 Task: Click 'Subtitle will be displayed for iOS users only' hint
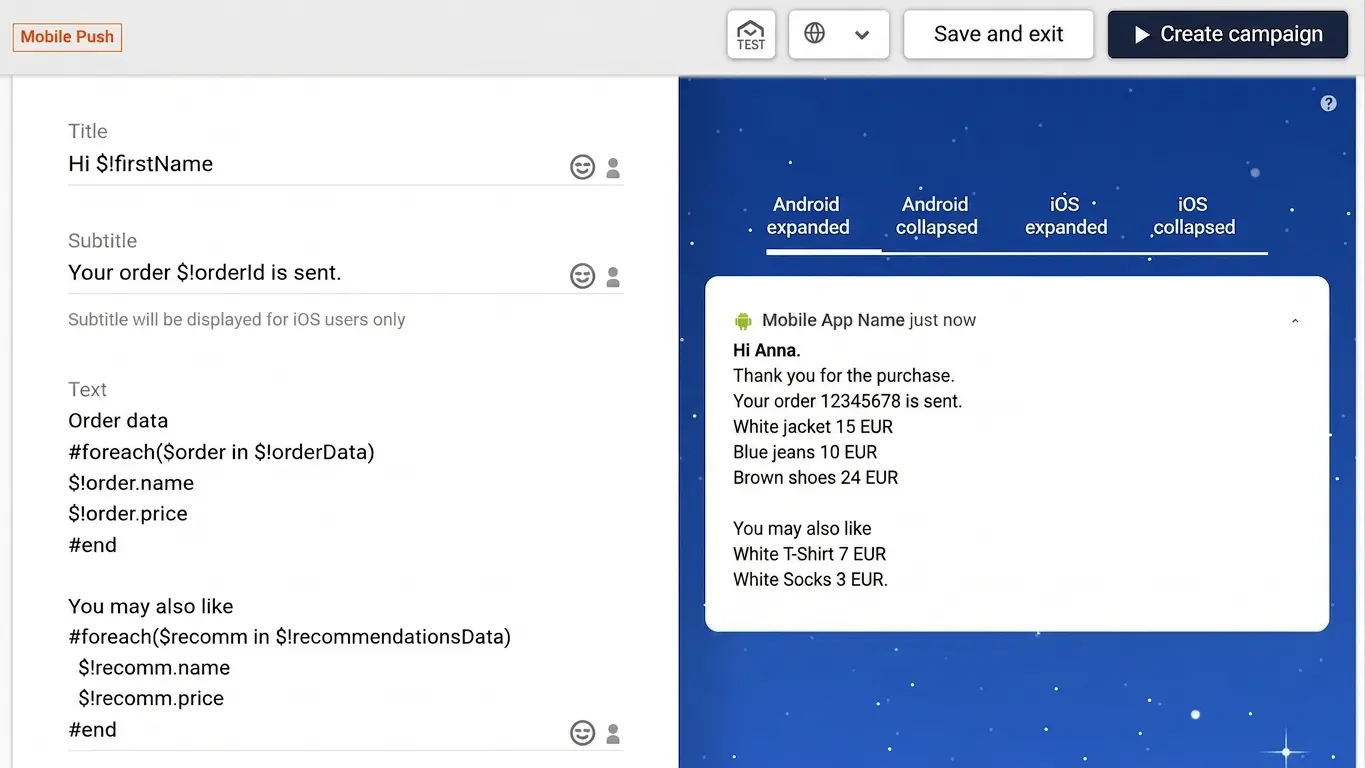tap(237, 320)
